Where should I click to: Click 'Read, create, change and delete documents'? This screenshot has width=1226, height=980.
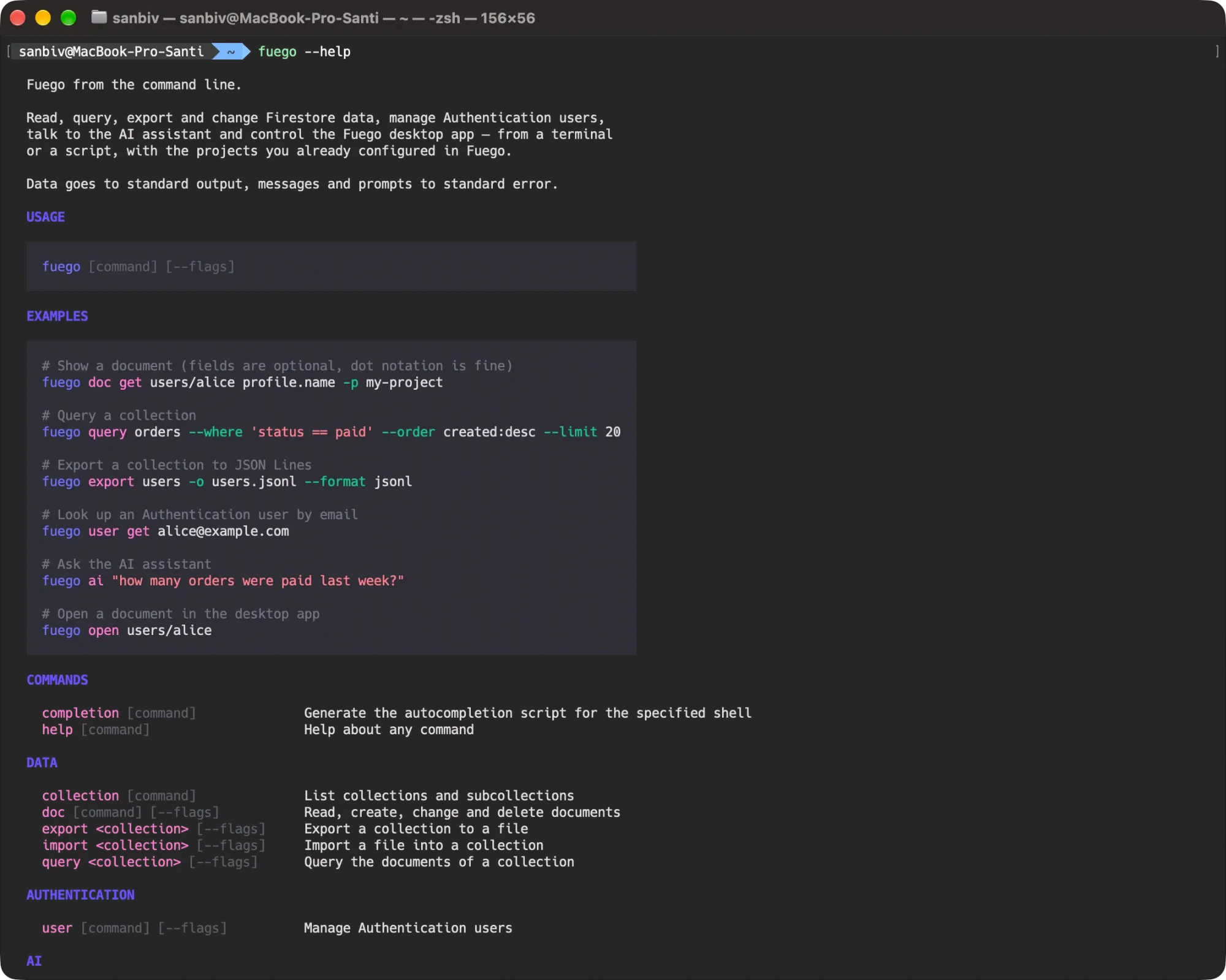[462, 813]
